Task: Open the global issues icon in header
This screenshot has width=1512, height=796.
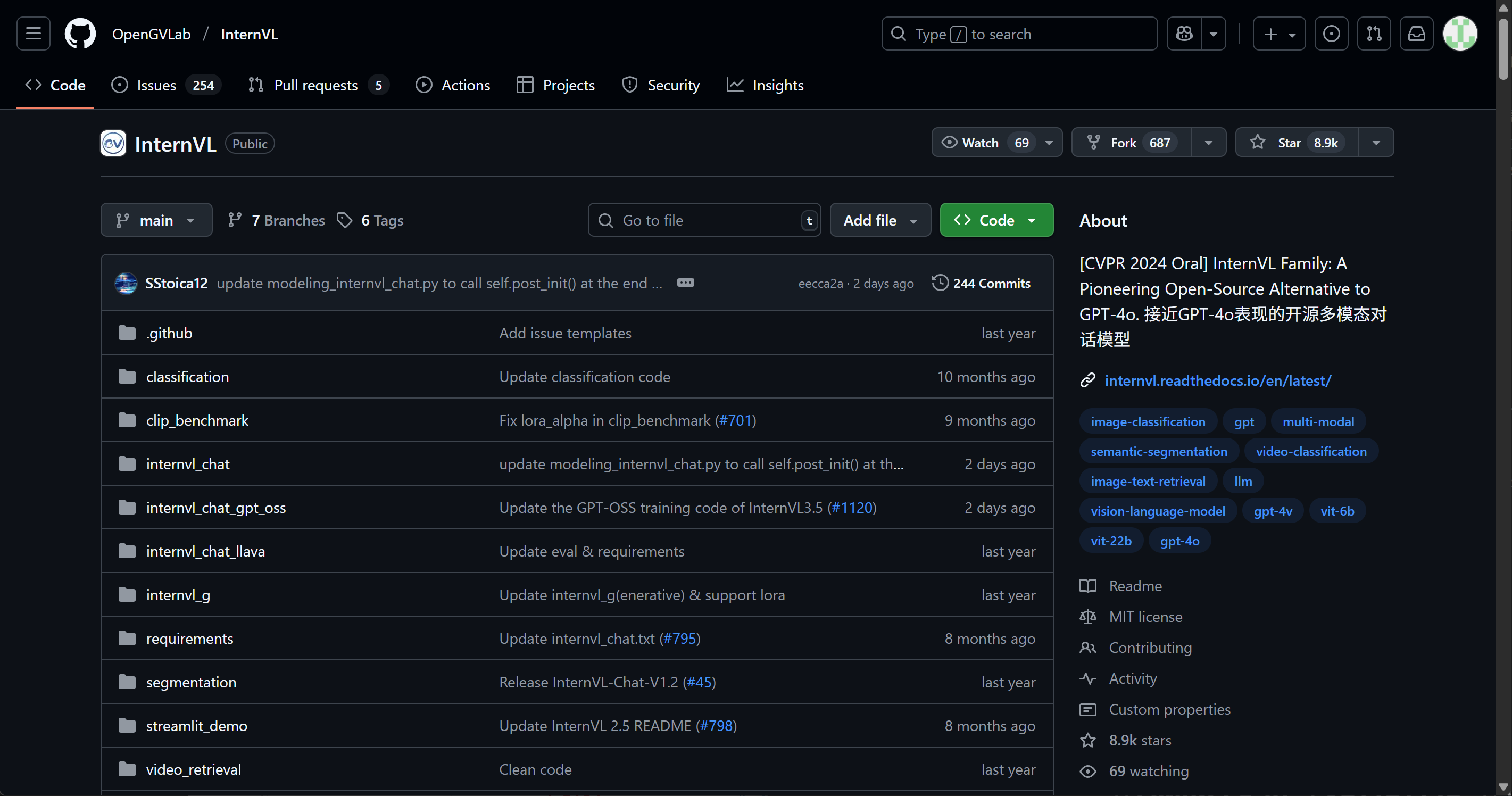Action: [x=1331, y=34]
